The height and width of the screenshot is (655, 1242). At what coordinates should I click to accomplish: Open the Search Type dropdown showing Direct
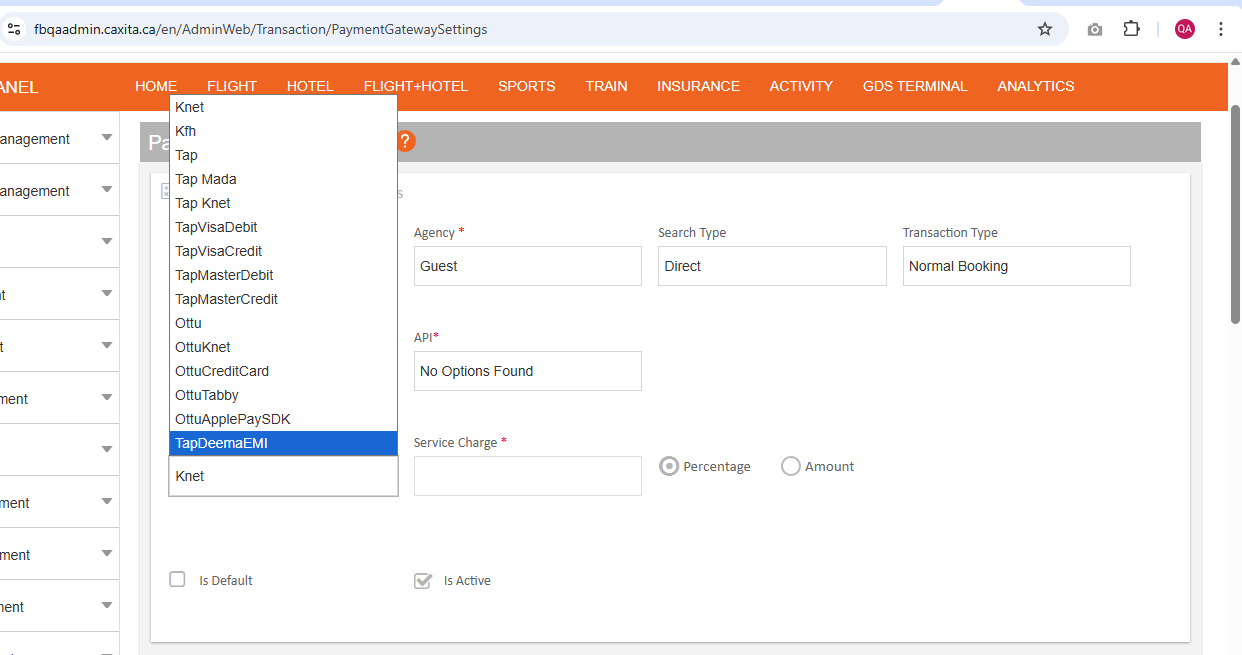[771, 266]
